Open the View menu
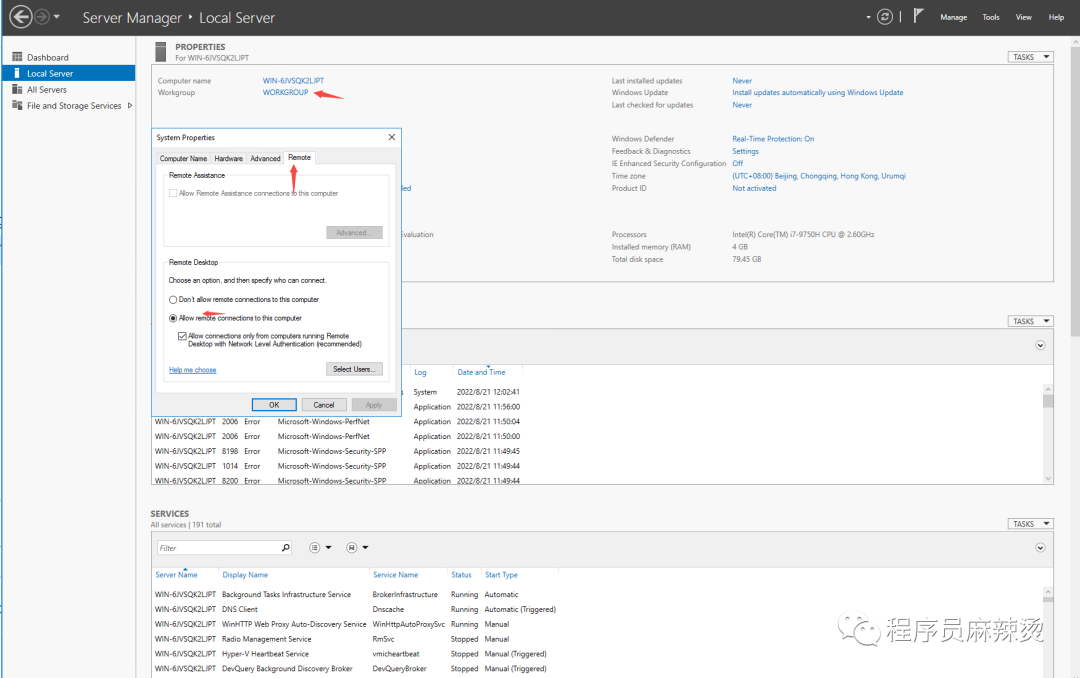Screen dimensions: 1080x678 pos(1024,17)
